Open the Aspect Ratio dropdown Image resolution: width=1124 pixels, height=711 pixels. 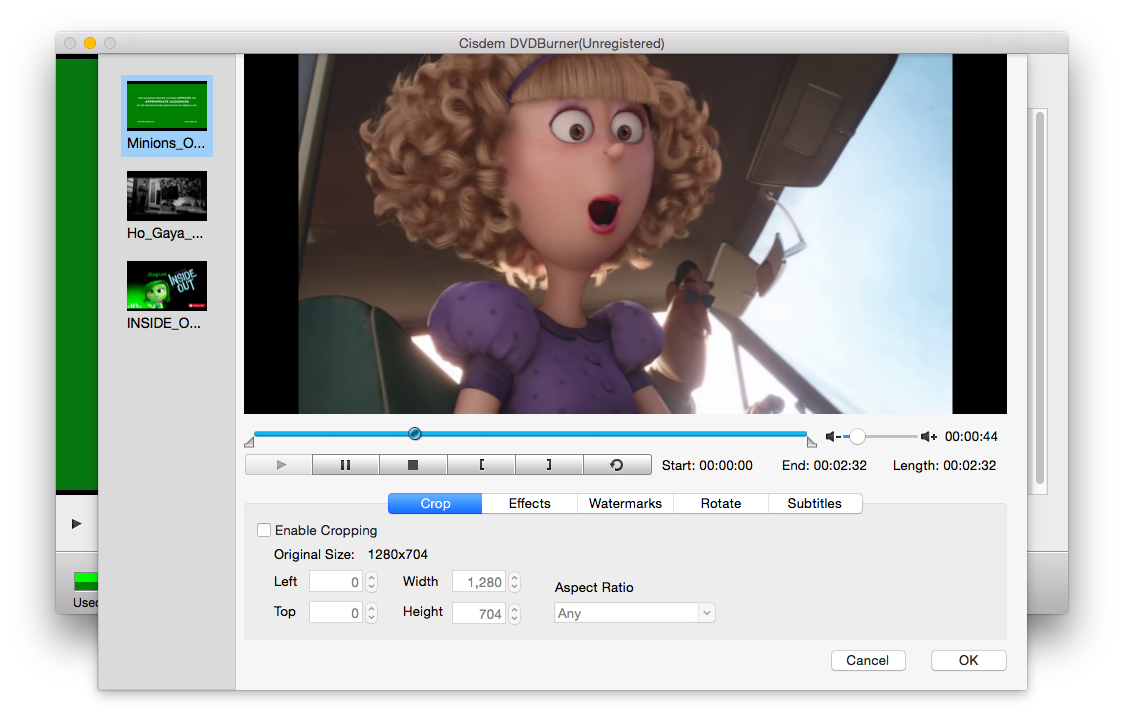(634, 613)
